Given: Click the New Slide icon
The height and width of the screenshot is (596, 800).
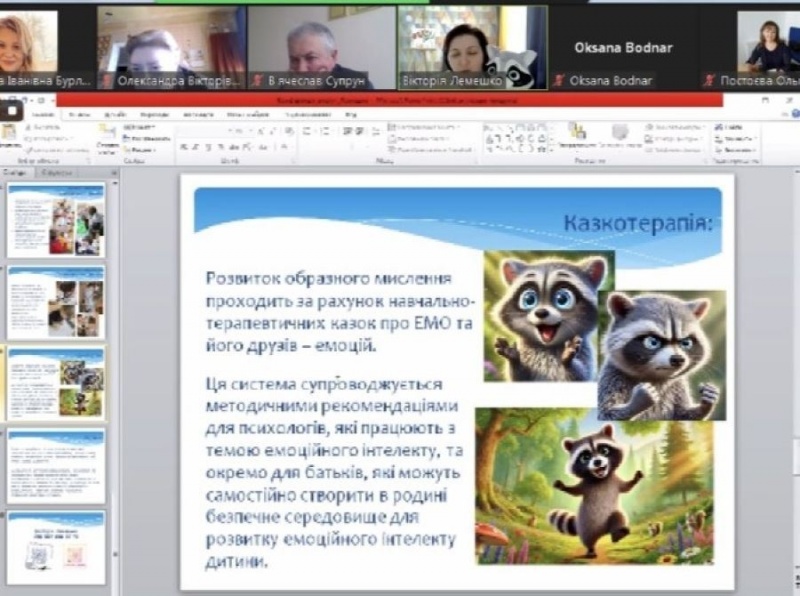Looking at the screenshot, I should [x=107, y=137].
